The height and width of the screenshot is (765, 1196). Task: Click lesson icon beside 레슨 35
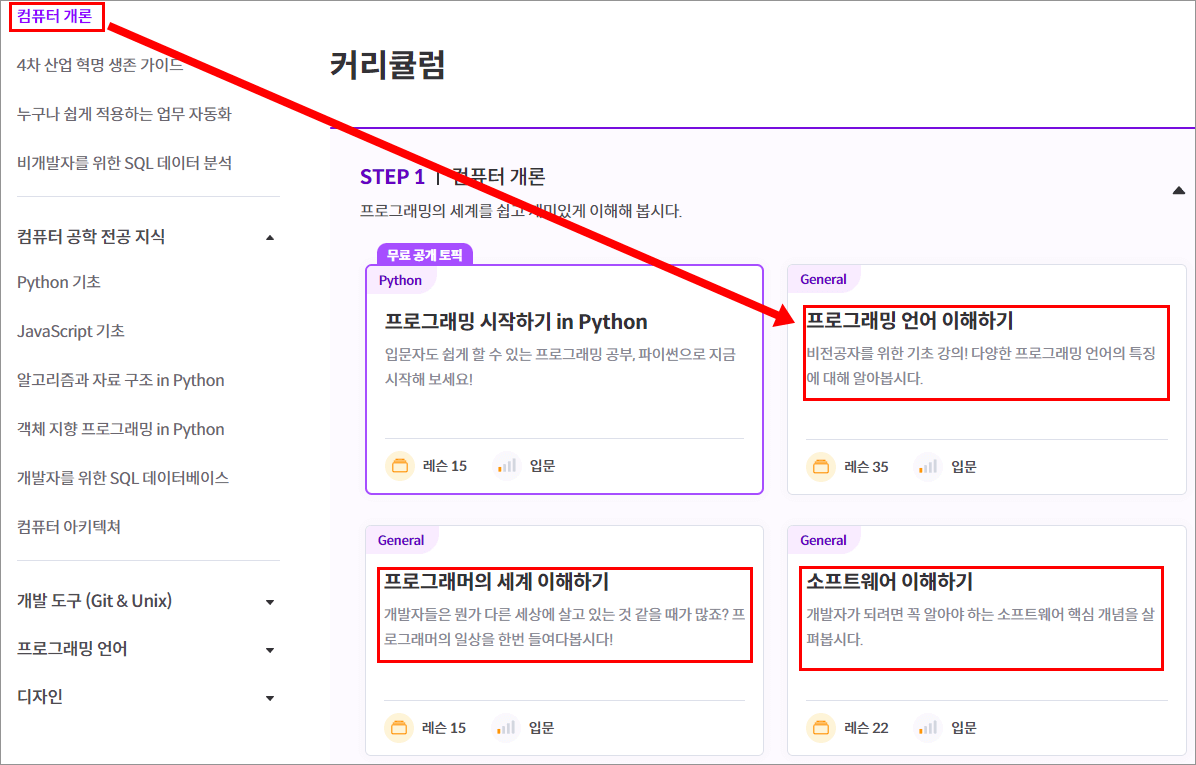coord(821,467)
